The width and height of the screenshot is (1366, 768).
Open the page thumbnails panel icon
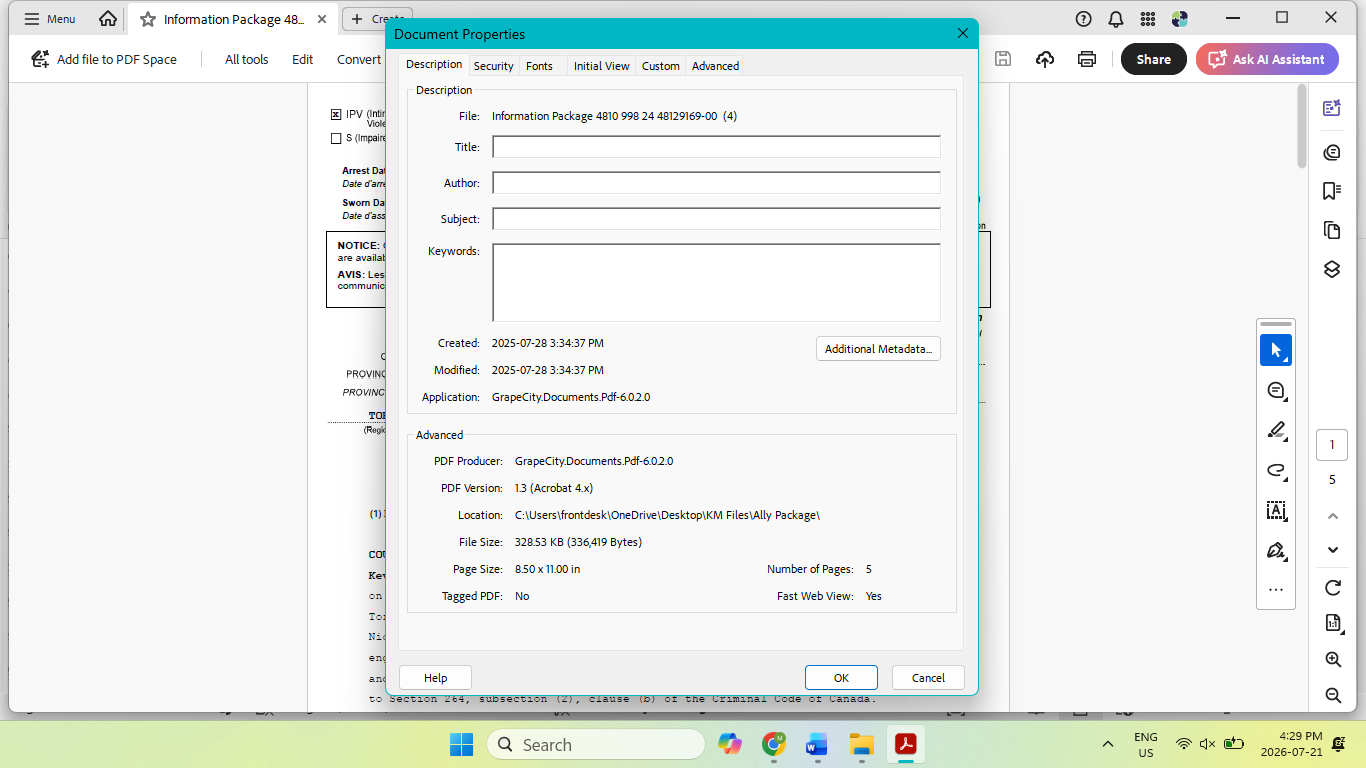[1332, 230]
